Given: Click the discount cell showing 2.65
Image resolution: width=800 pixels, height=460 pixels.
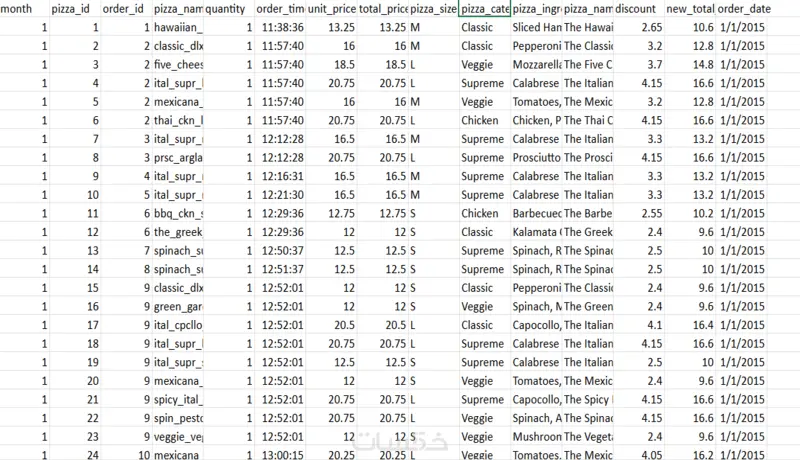Looking at the screenshot, I should pos(647,27).
